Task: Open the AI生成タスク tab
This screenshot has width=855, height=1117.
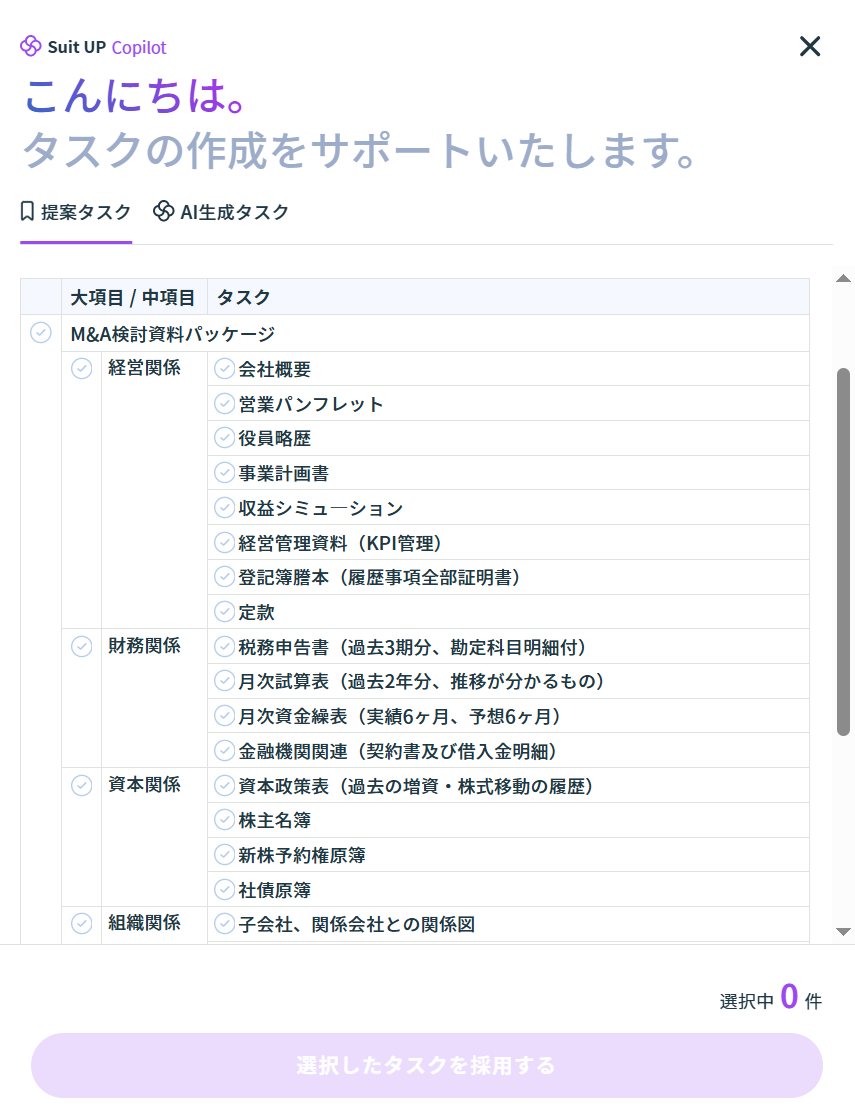Action: pos(221,212)
